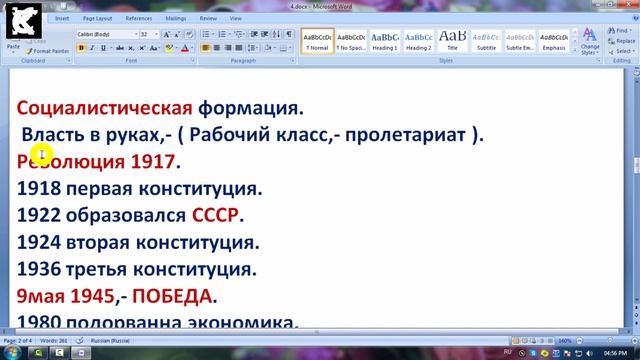Apply Subtitle style
Viewport: 640px width, 360px height.
(x=487, y=41)
